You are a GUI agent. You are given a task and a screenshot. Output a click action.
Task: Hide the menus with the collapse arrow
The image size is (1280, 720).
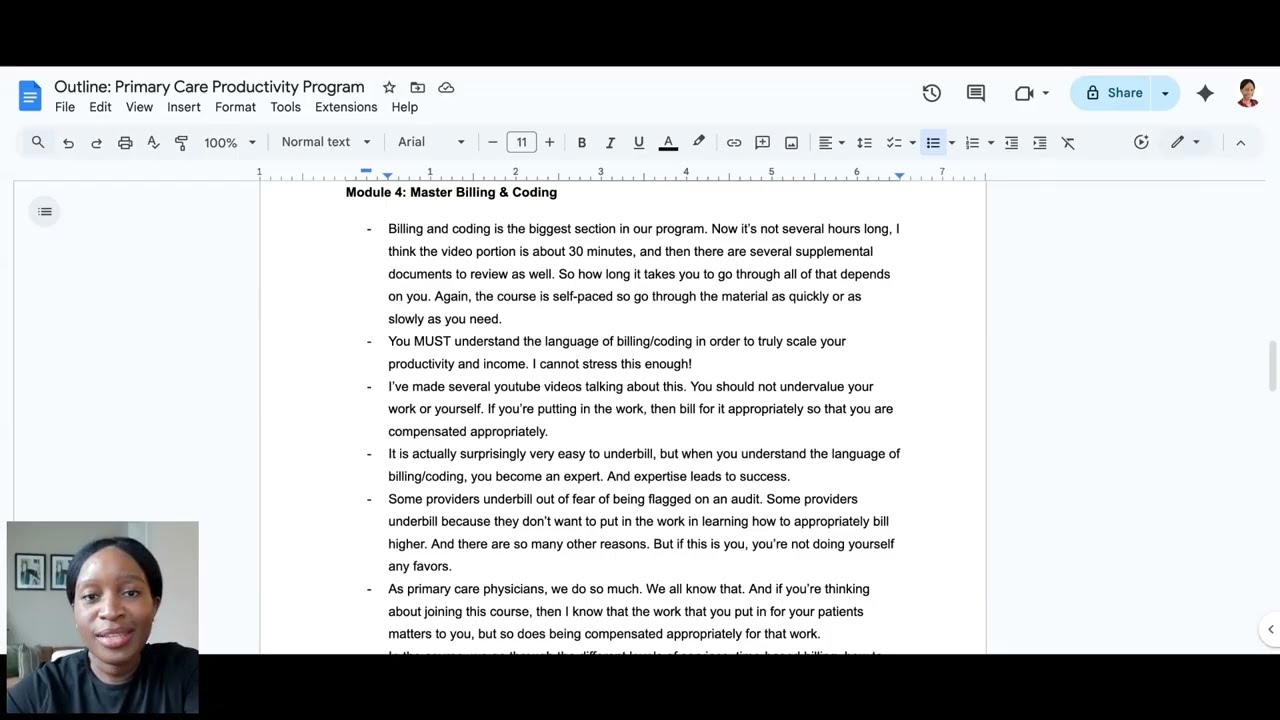(x=1240, y=143)
